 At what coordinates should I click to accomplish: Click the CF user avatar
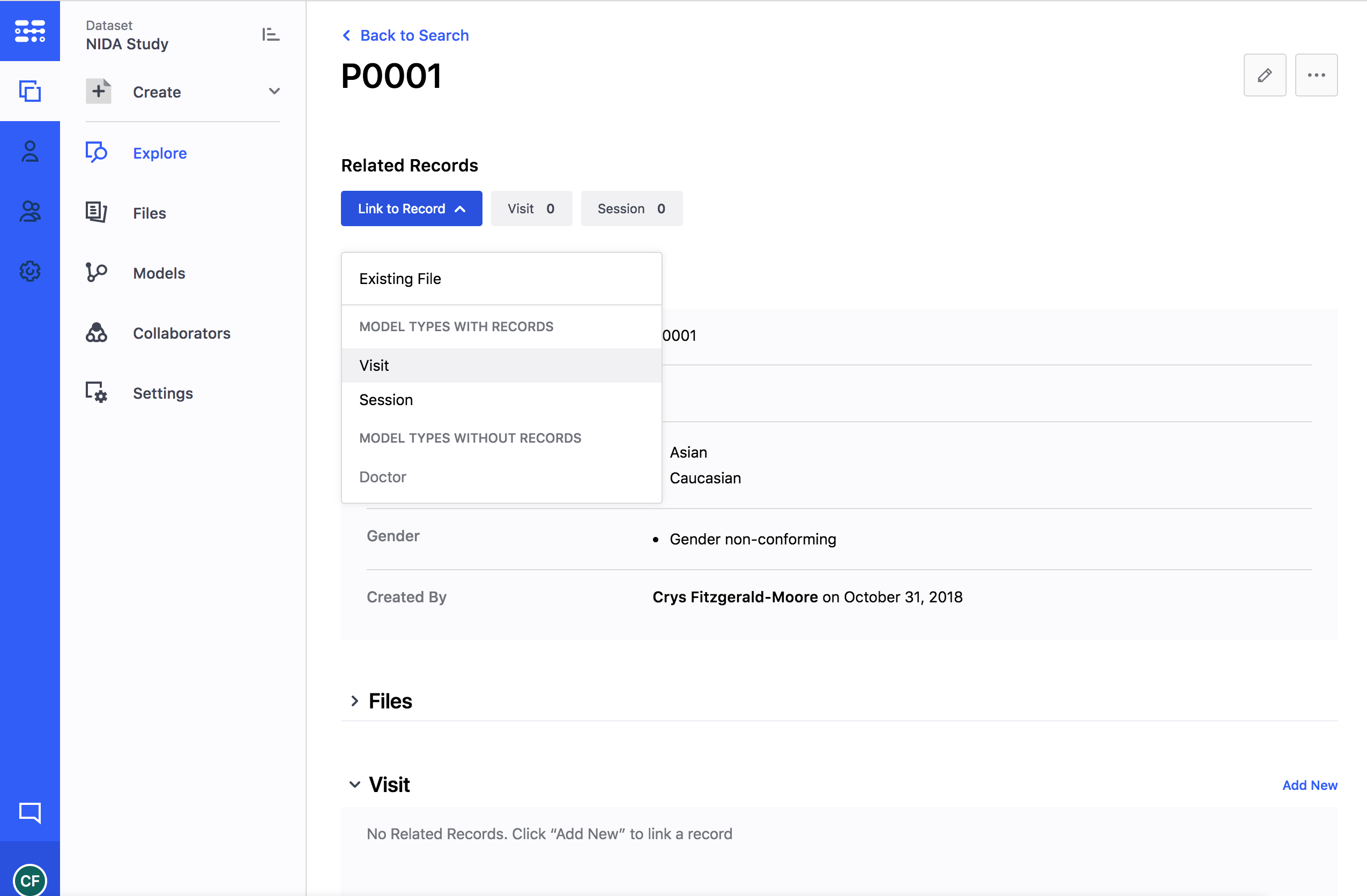point(30,880)
